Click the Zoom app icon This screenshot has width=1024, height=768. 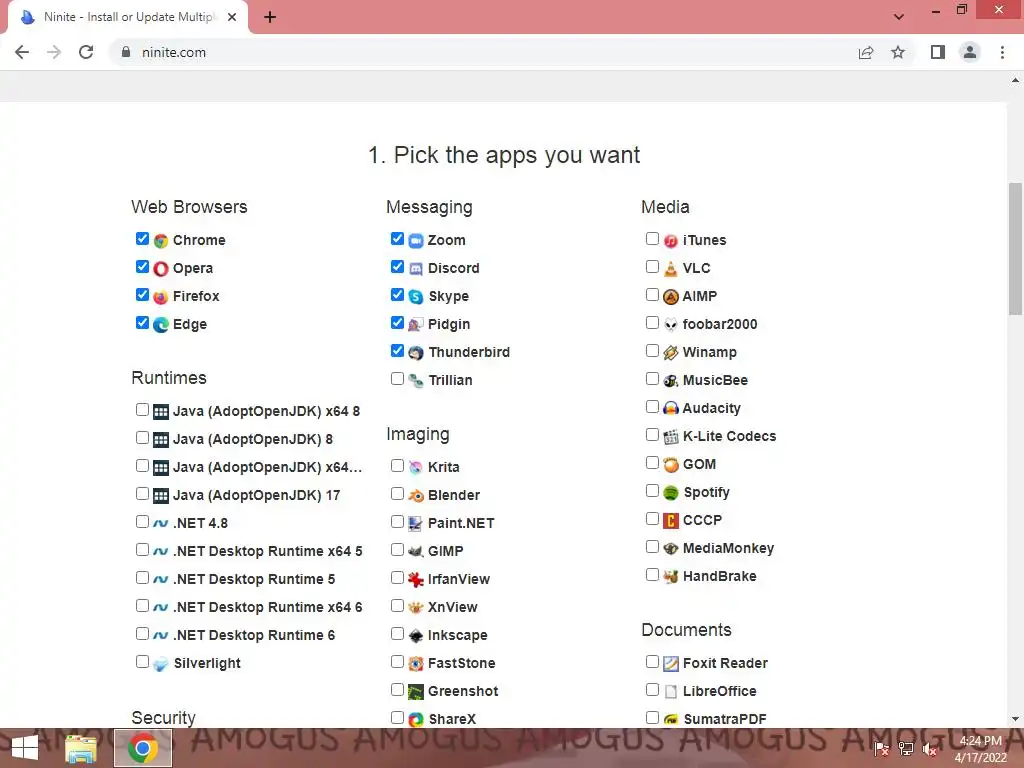[x=416, y=241]
